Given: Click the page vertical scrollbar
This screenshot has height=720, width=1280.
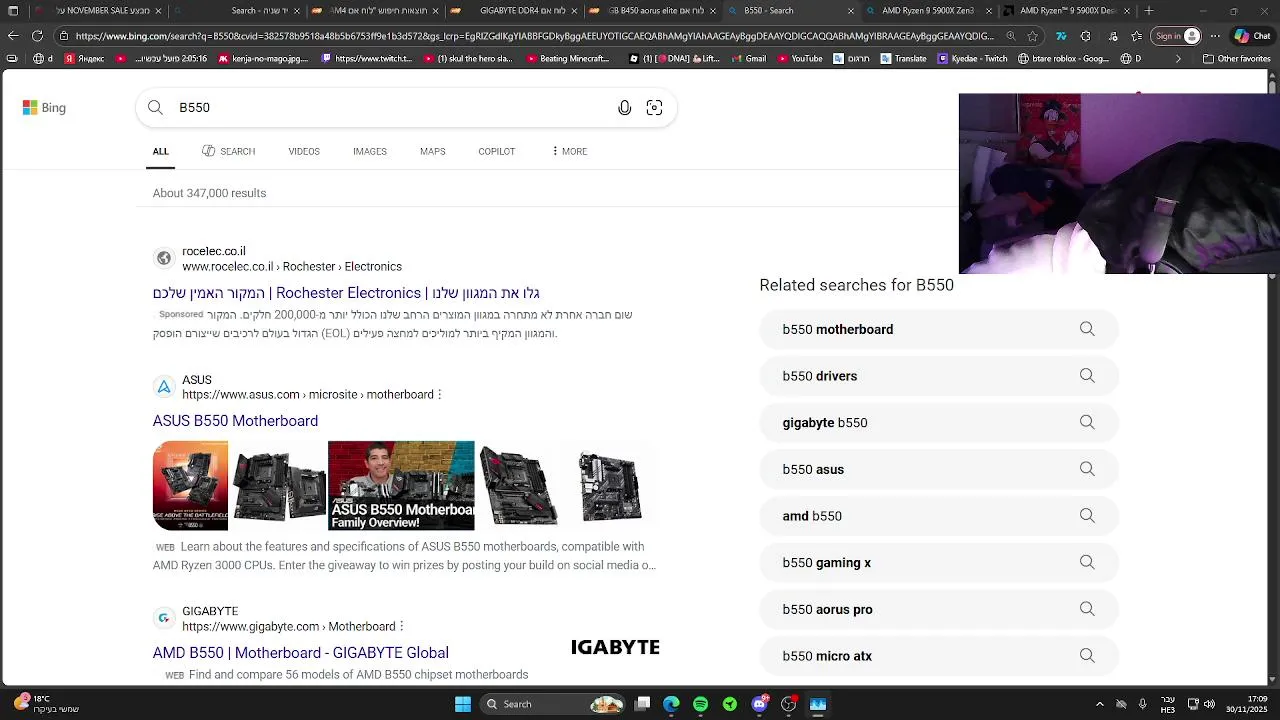Looking at the screenshot, I should pyautogui.click(x=1273, y=378).
